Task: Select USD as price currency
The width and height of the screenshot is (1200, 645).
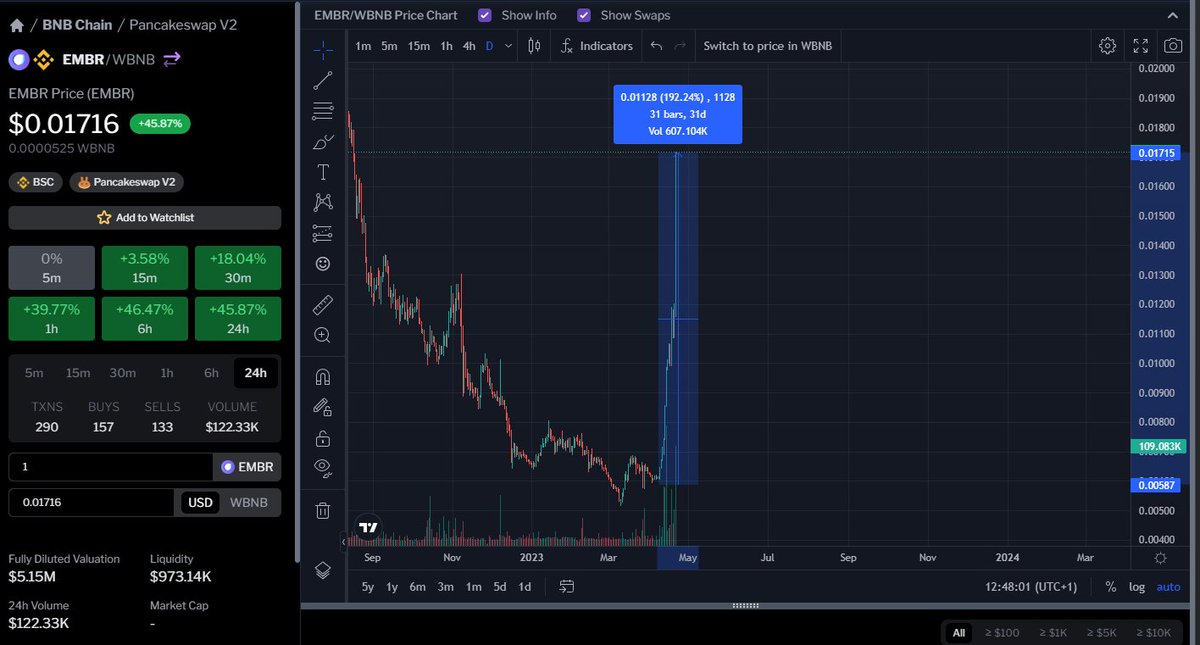Action: (200, 502)
